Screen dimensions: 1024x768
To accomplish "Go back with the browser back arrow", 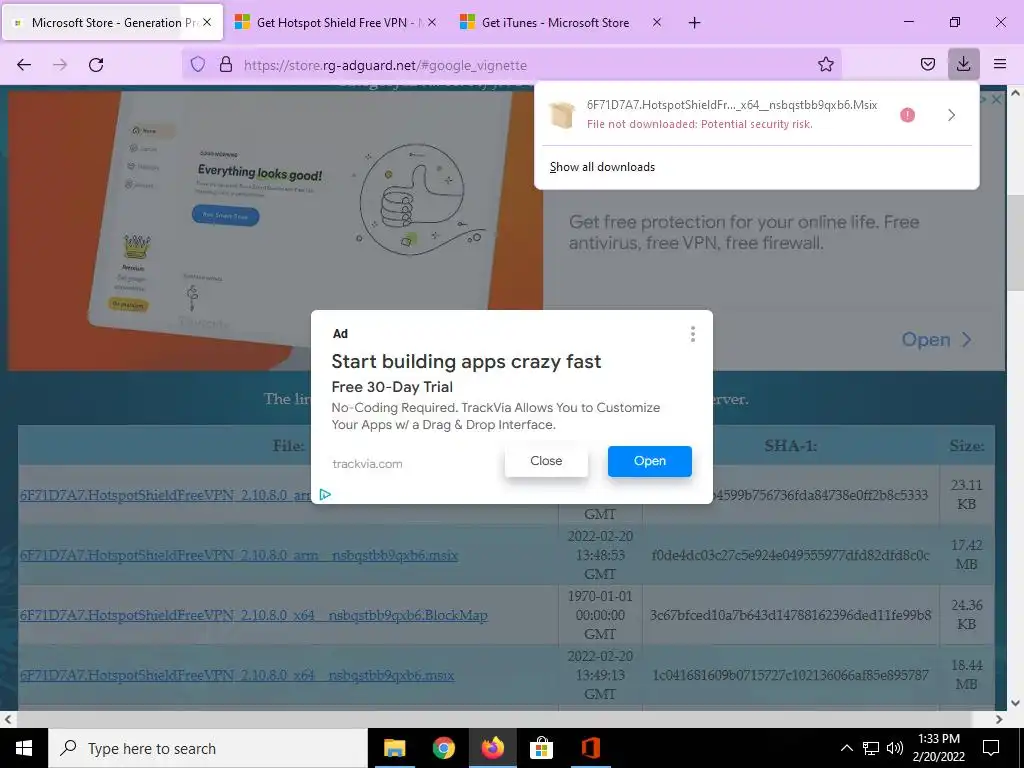I will 24,65.
